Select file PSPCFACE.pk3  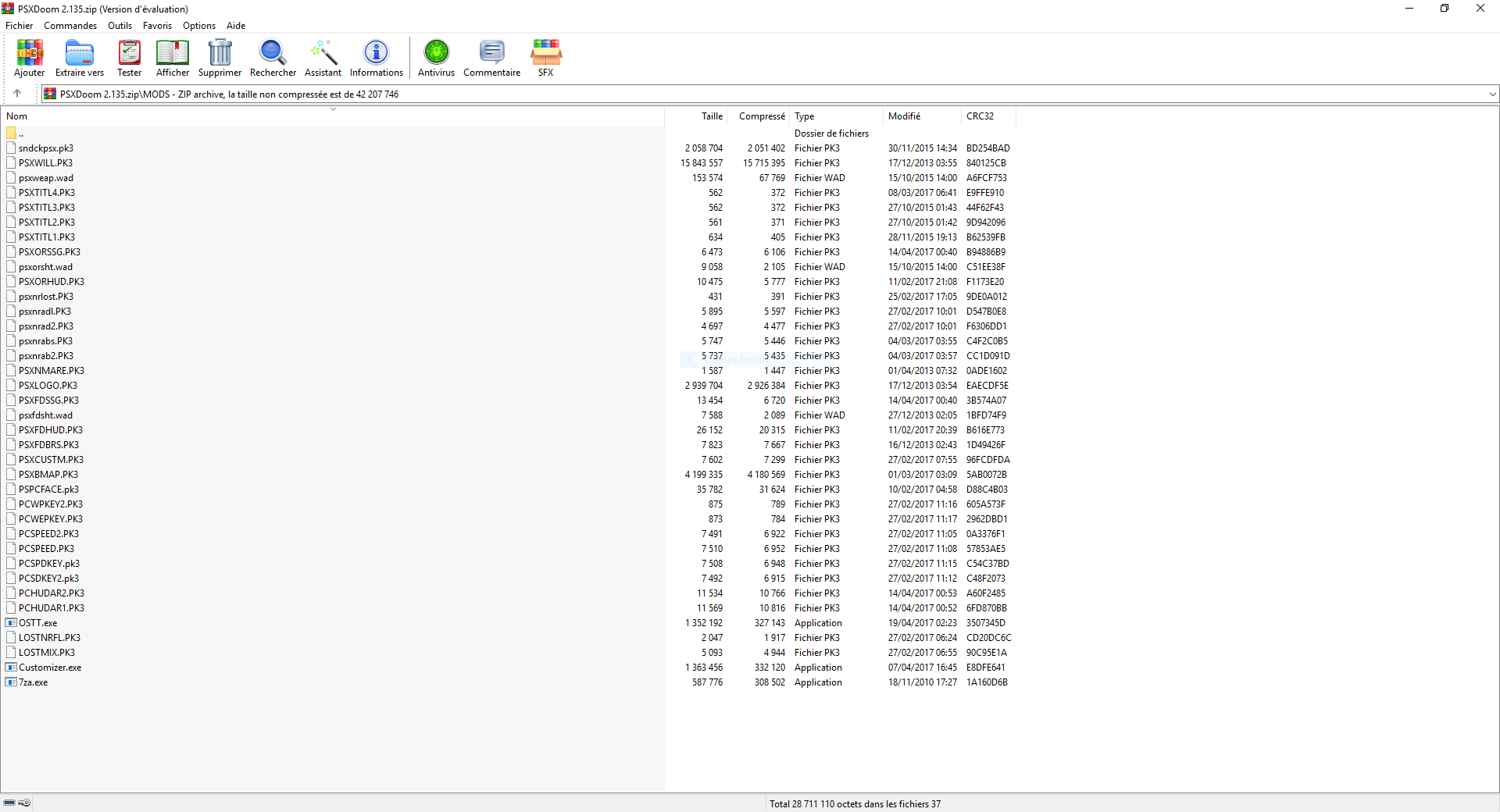tap(48, 490)
